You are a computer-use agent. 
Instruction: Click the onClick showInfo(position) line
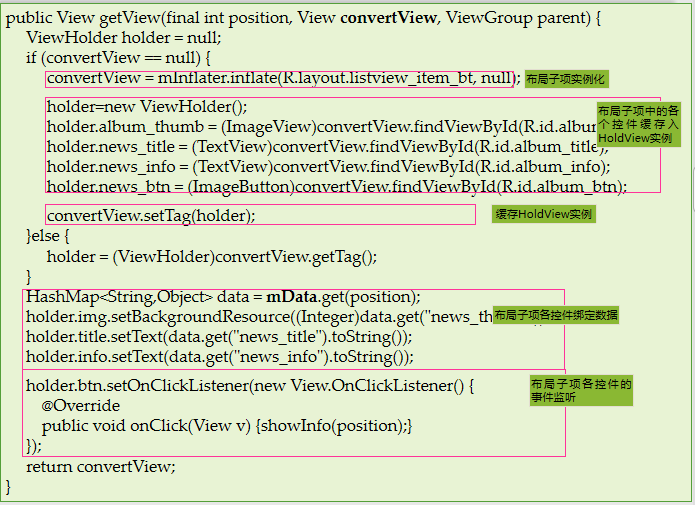point(227,426)
